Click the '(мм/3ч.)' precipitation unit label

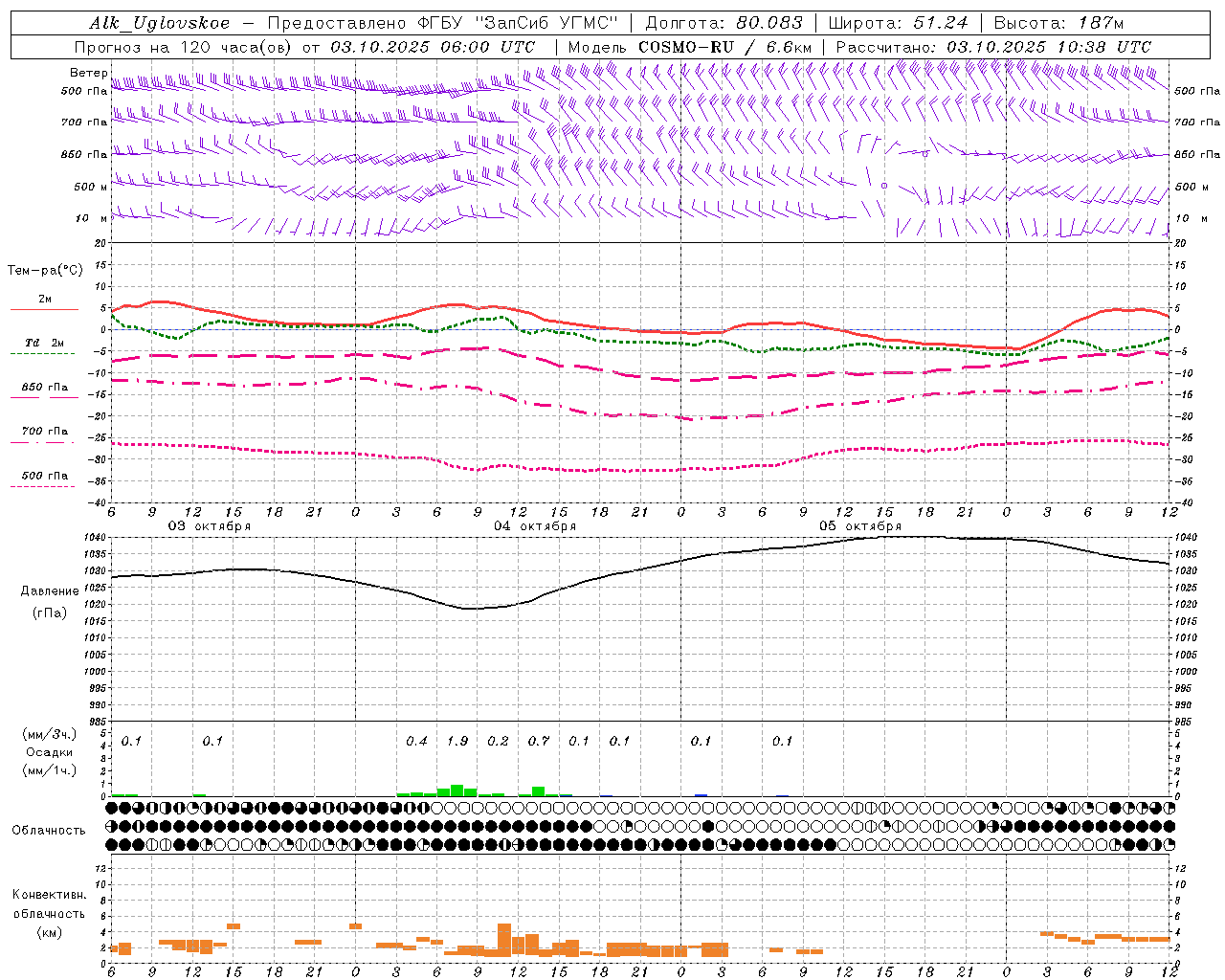click(x=50, y=734)
